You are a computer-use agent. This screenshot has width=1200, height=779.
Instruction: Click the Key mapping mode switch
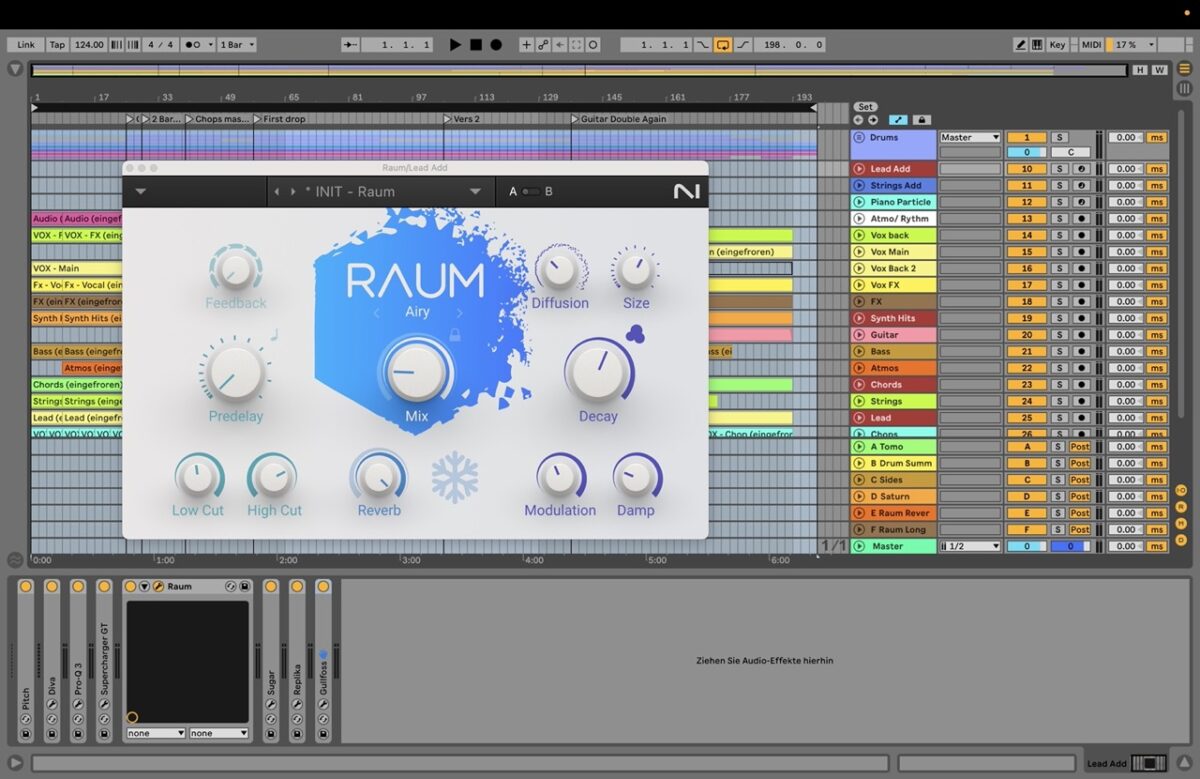1057,44
